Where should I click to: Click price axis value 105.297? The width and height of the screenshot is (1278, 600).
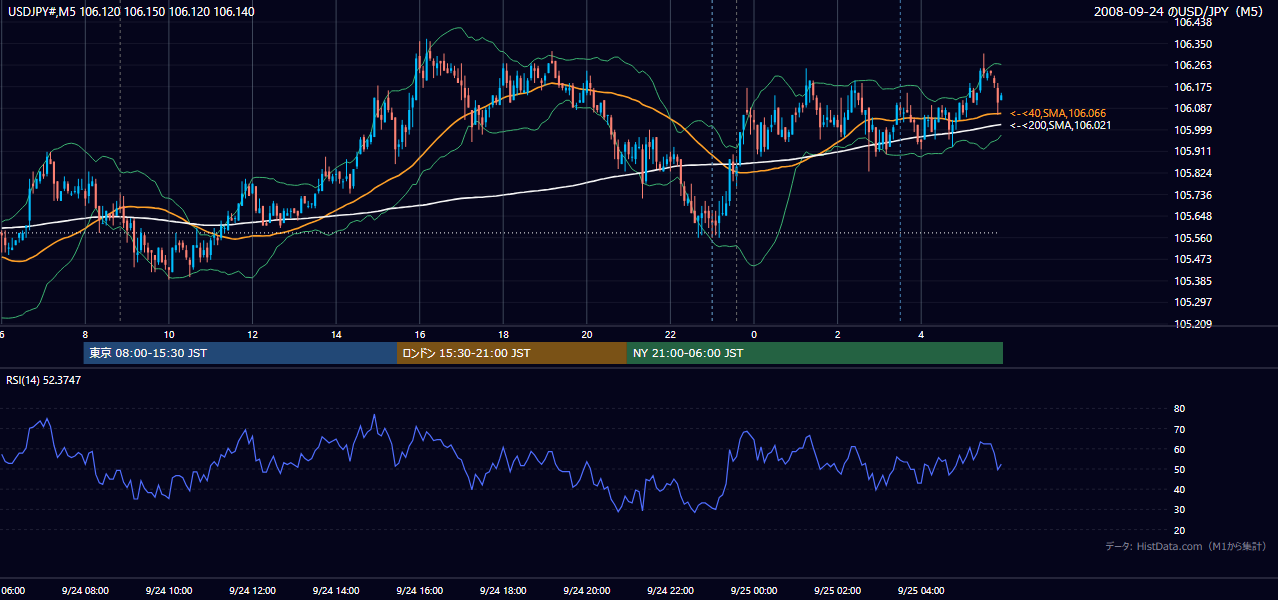pos(1193,302)
